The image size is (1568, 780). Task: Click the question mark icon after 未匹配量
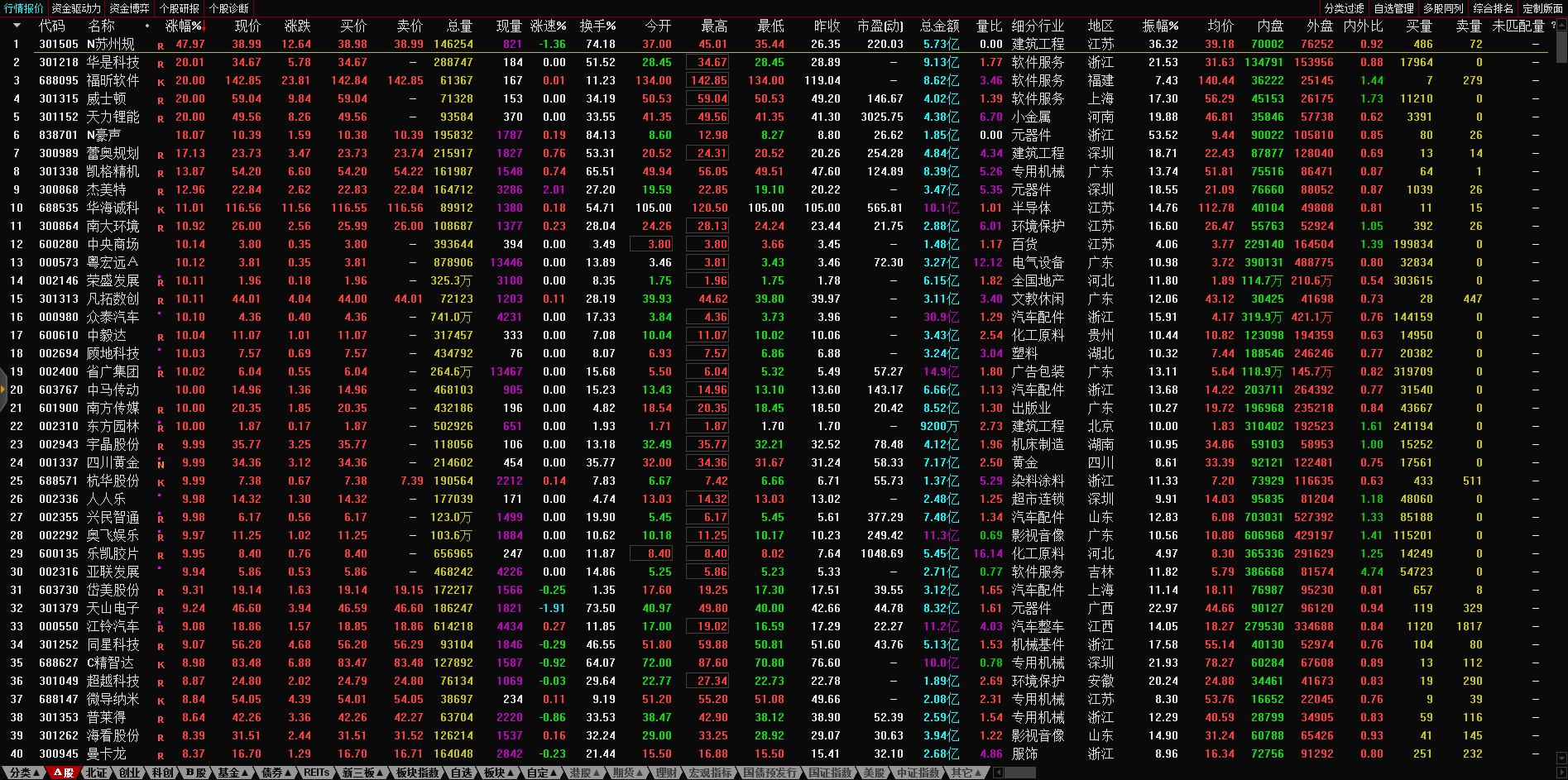pyautogui.click(x=1553, y=26)
